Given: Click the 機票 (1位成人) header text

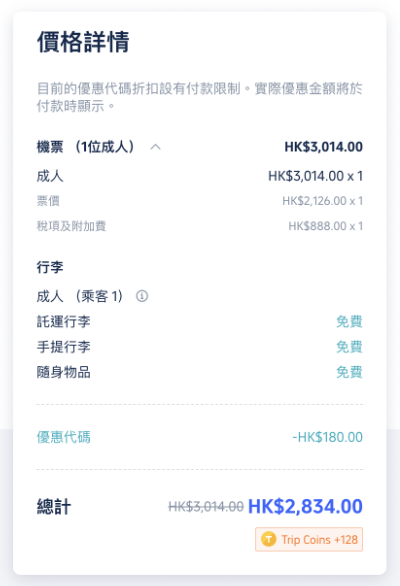Looking at the screenshot, I should click(x=86, y=147).
